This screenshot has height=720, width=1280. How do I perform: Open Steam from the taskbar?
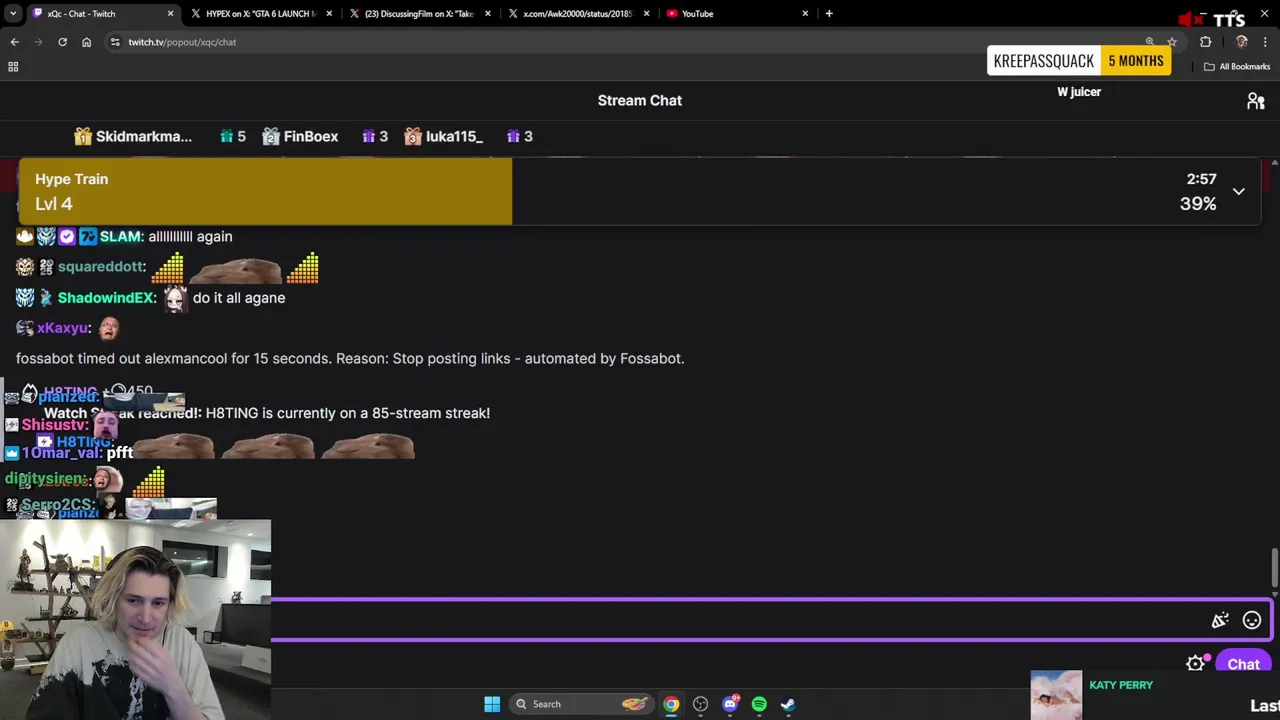click(x=788, y=704)
